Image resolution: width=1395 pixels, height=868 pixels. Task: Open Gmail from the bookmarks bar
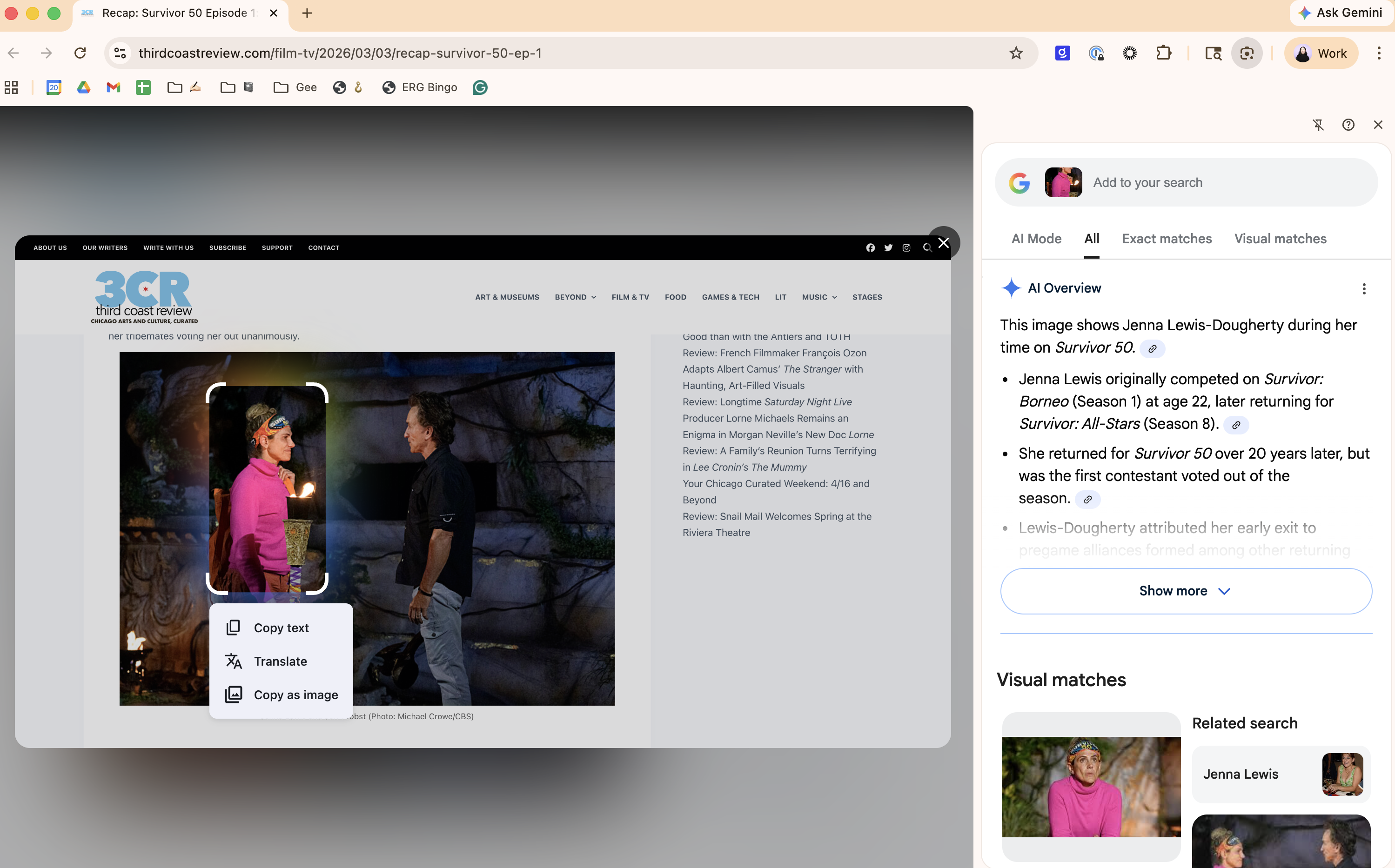coord(113,87)
